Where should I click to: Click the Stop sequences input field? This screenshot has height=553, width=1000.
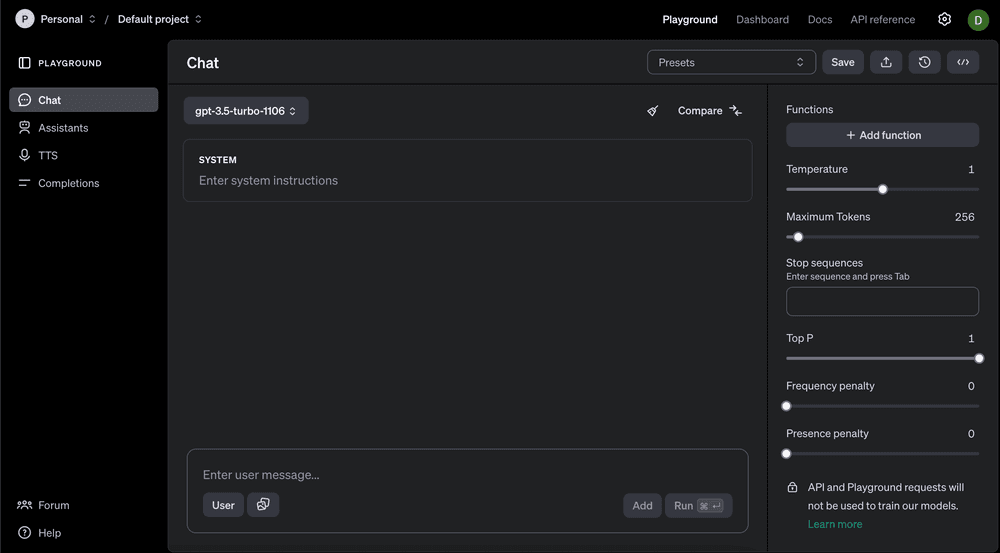click(882, 301)
